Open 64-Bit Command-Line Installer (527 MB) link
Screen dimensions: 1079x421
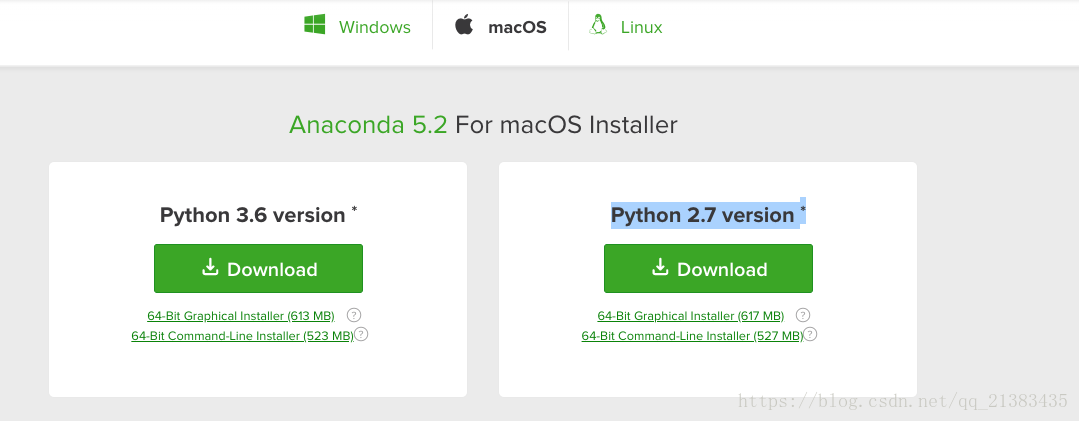pos(692,336)
